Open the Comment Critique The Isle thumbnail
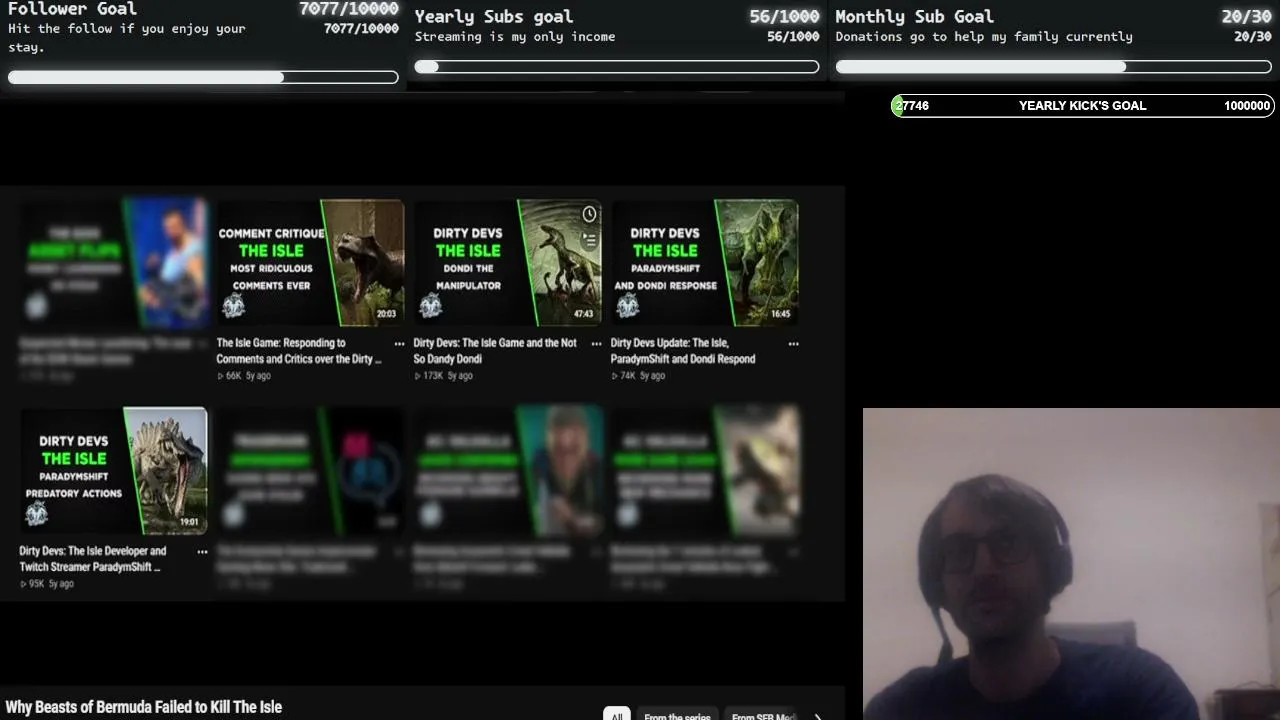Image resolution: width=1280 pixels, height=720 pixels. (310, 263)
